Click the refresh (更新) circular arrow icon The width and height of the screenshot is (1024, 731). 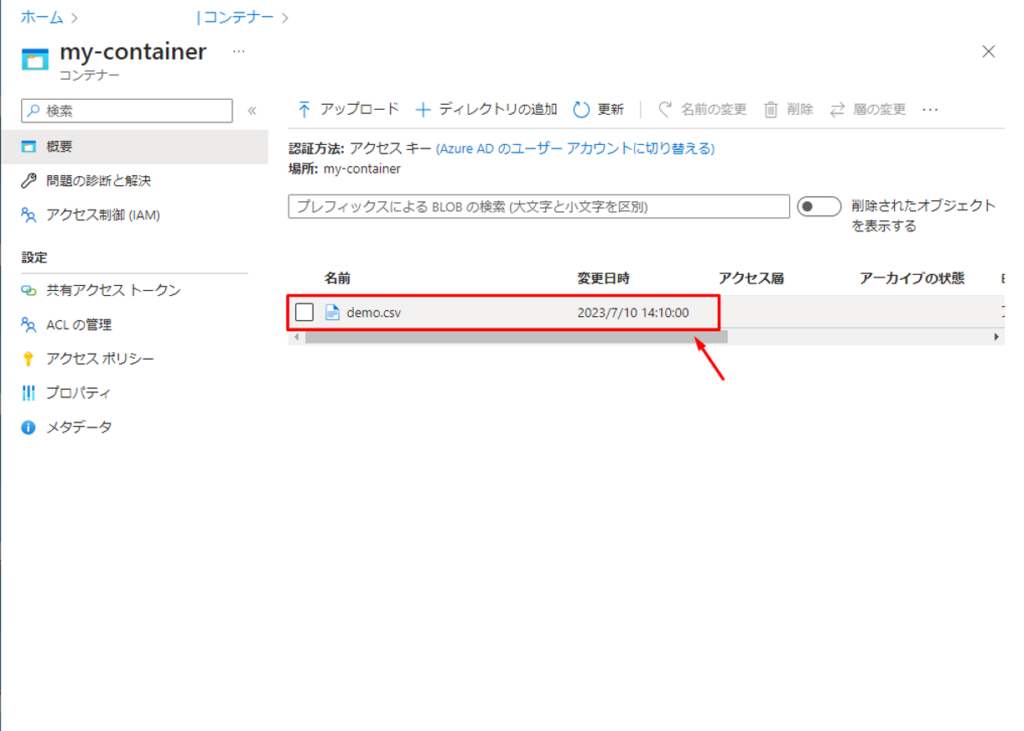tap(581, 110)
